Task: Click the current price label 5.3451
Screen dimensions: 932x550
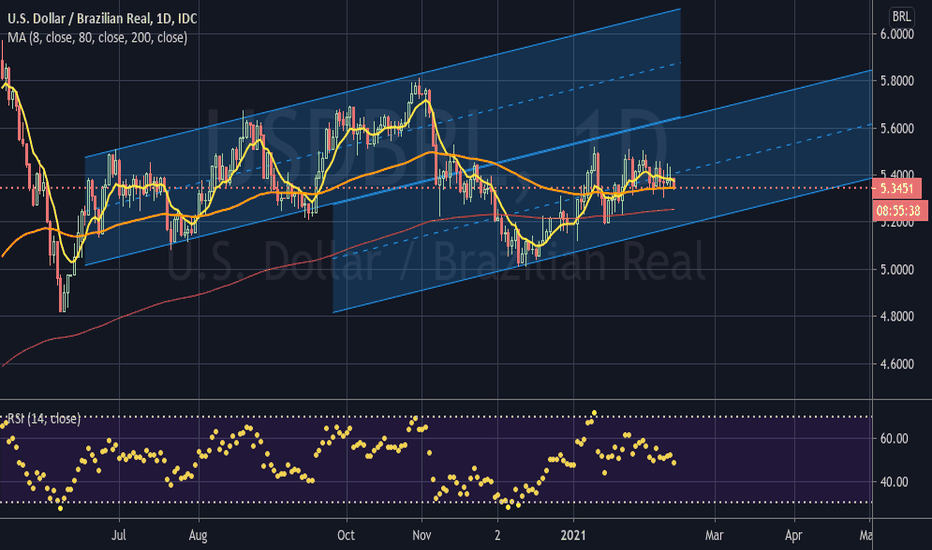Action: pos(896,189)
